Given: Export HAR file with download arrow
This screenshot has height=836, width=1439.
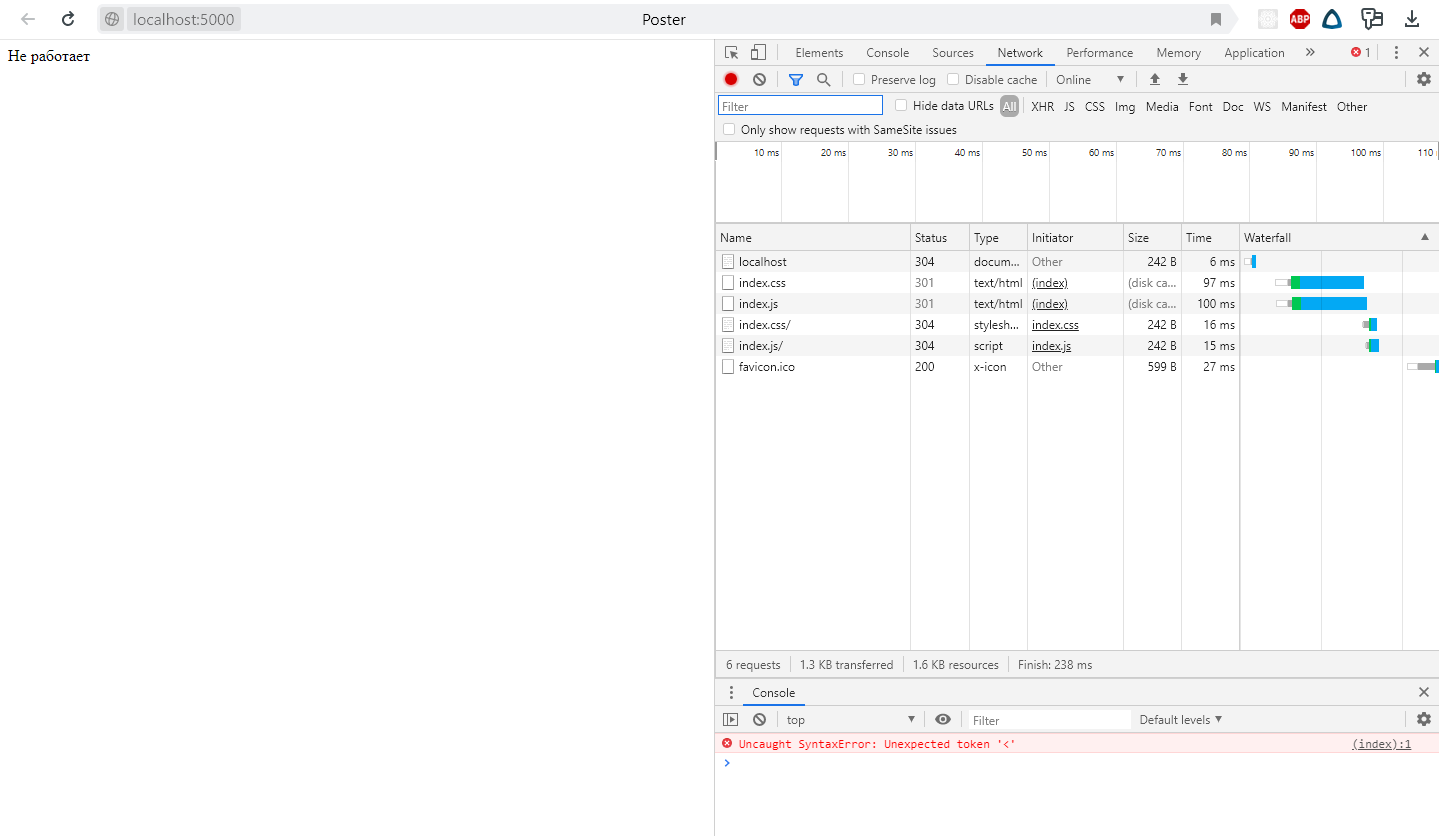Looking at the screenshot, I should (x=1183, y=79).
